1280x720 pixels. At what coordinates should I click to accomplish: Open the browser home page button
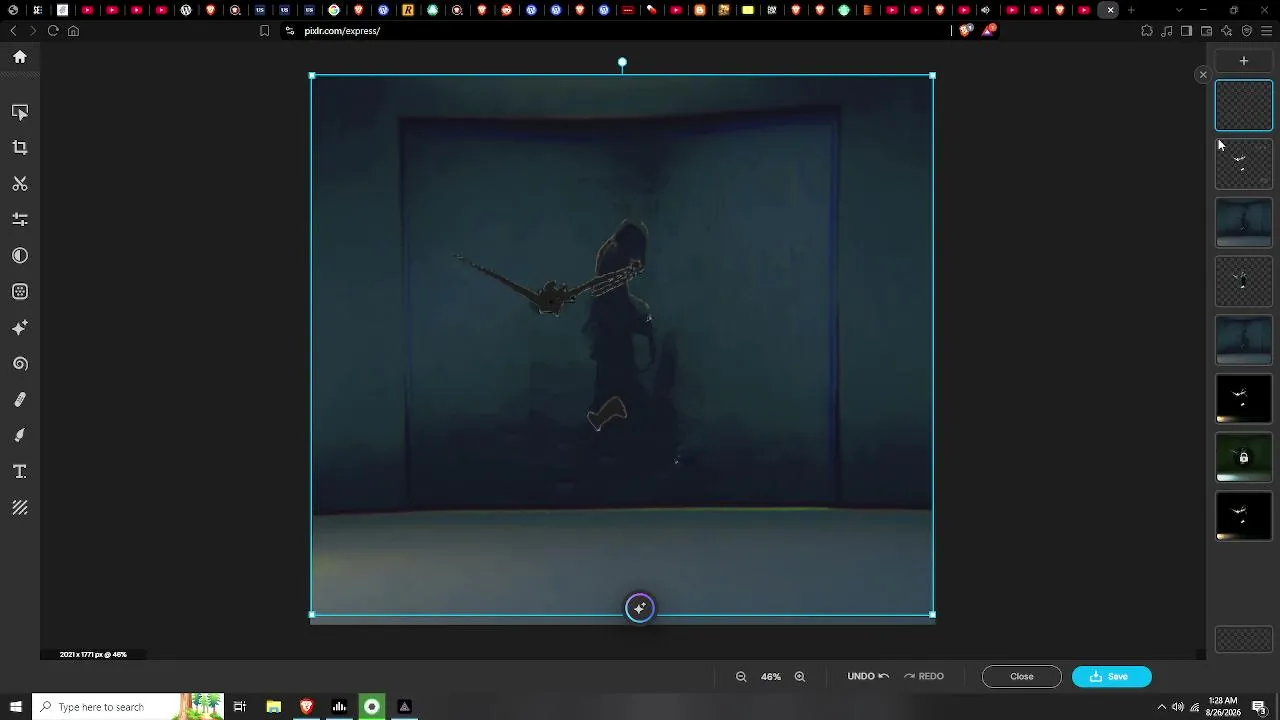coord(73,31)
